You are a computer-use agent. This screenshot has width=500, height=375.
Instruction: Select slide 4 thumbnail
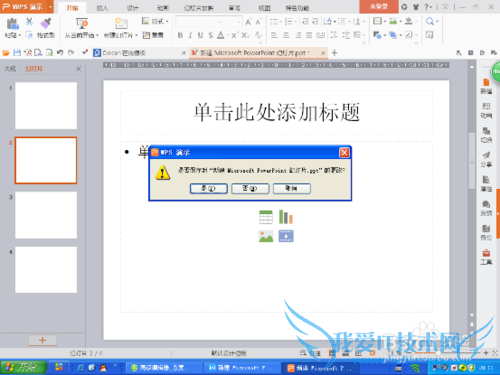46,270
